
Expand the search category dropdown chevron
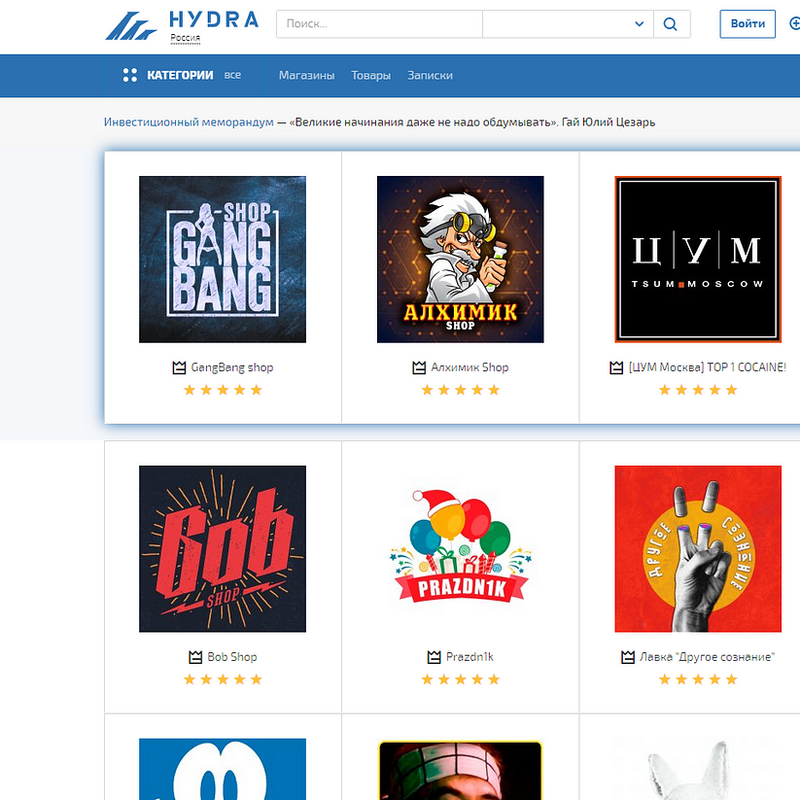tap(640, 24)
